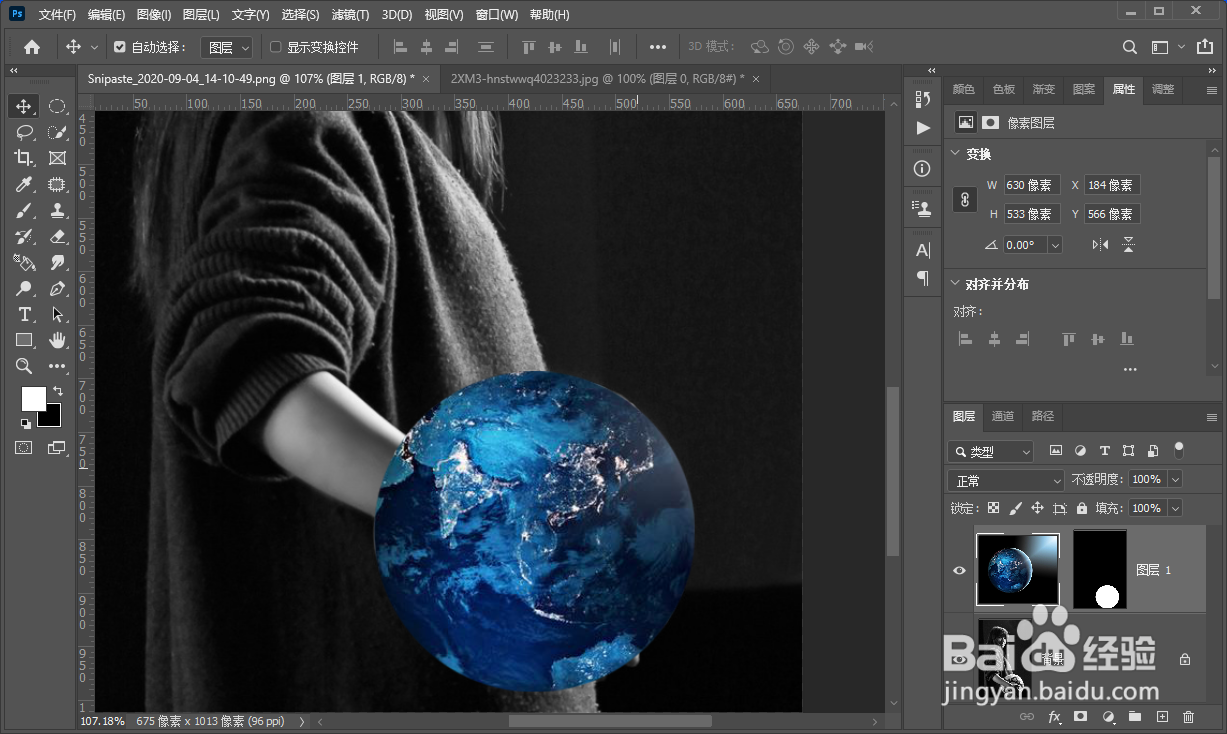Click the W width field 630 像素
1227x734 pixels.
tap(1032, 185)
